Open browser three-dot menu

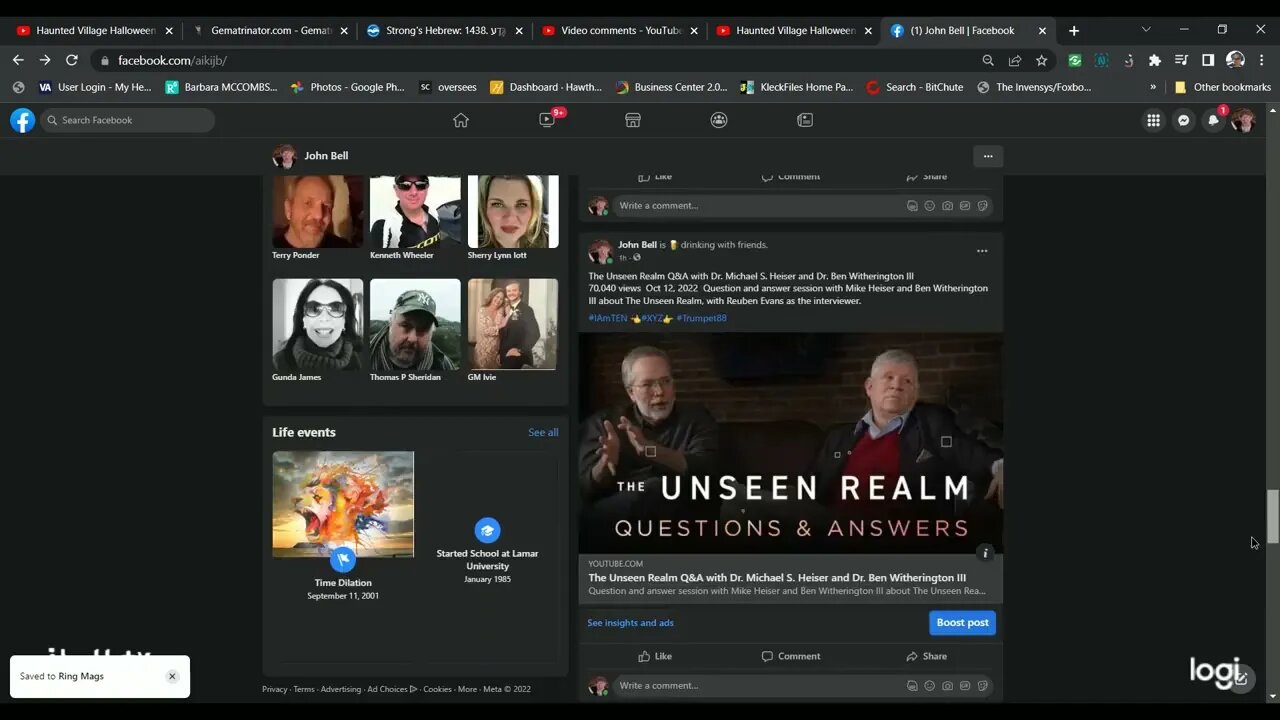(1263, 60)
